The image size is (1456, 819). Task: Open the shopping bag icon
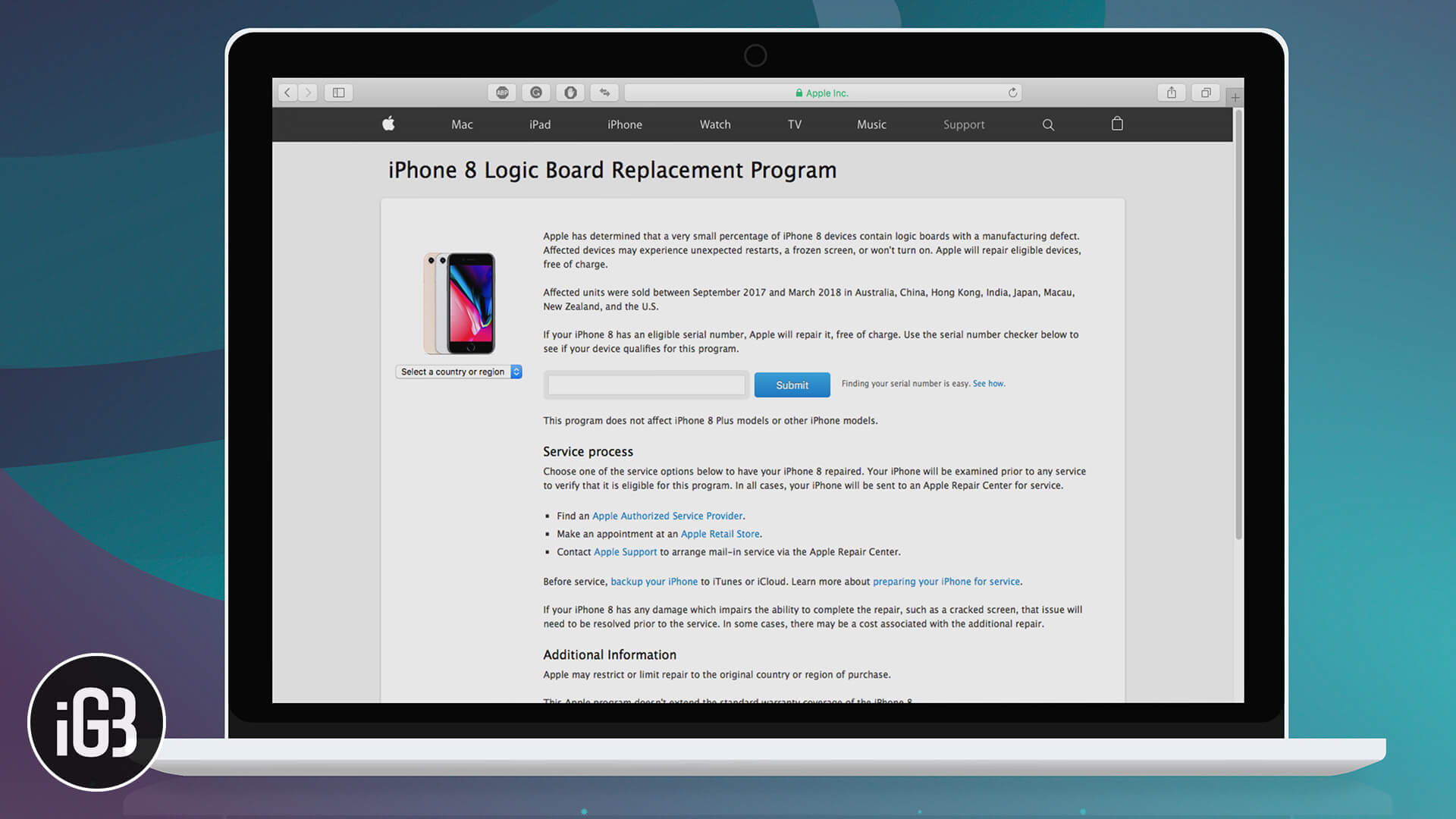point(1117,124)
